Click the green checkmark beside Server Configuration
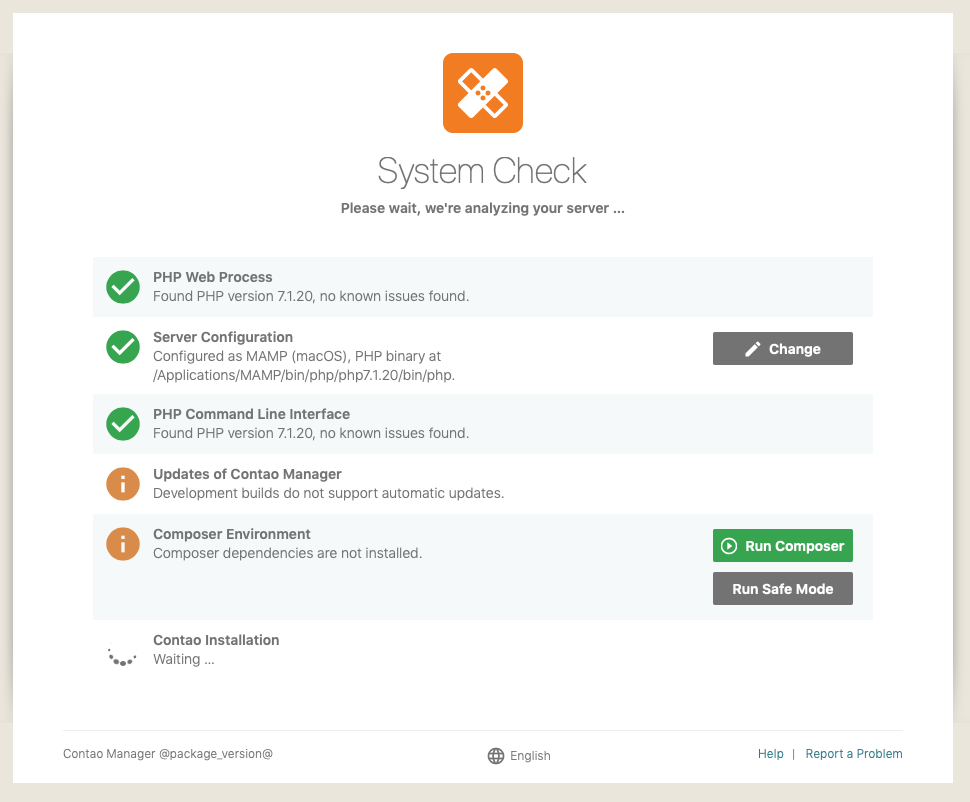Screen dimensions: 970x802 coord(122,347)
